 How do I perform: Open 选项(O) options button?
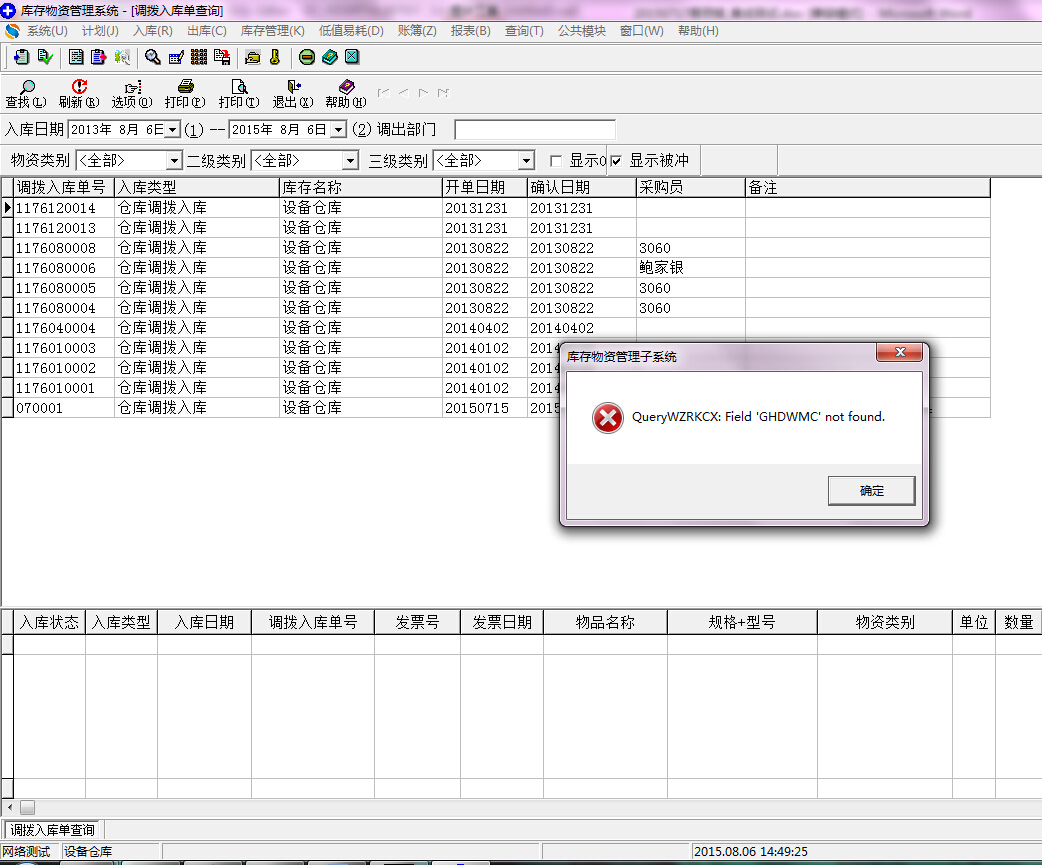tap(132, 94)
